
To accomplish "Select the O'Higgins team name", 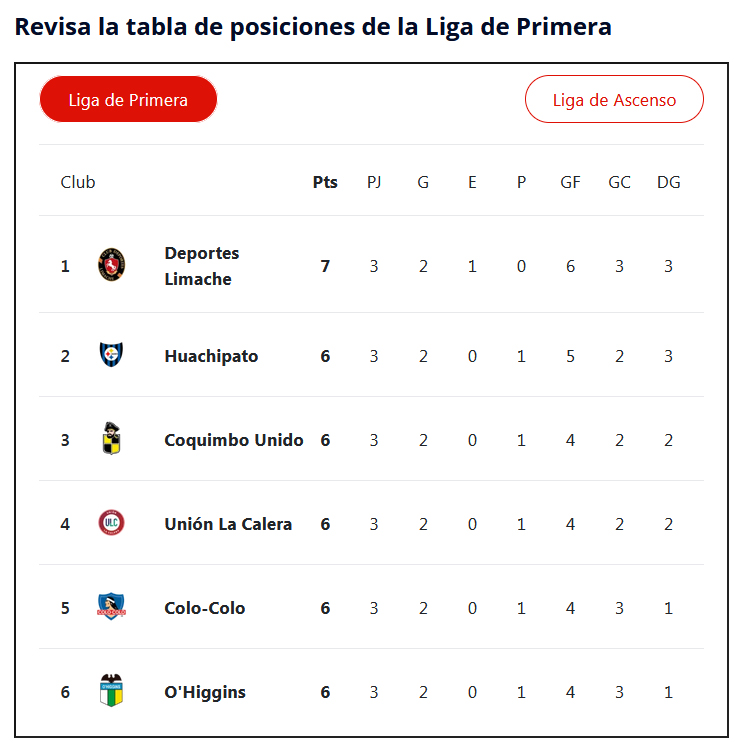I will (x=205, y=692).
